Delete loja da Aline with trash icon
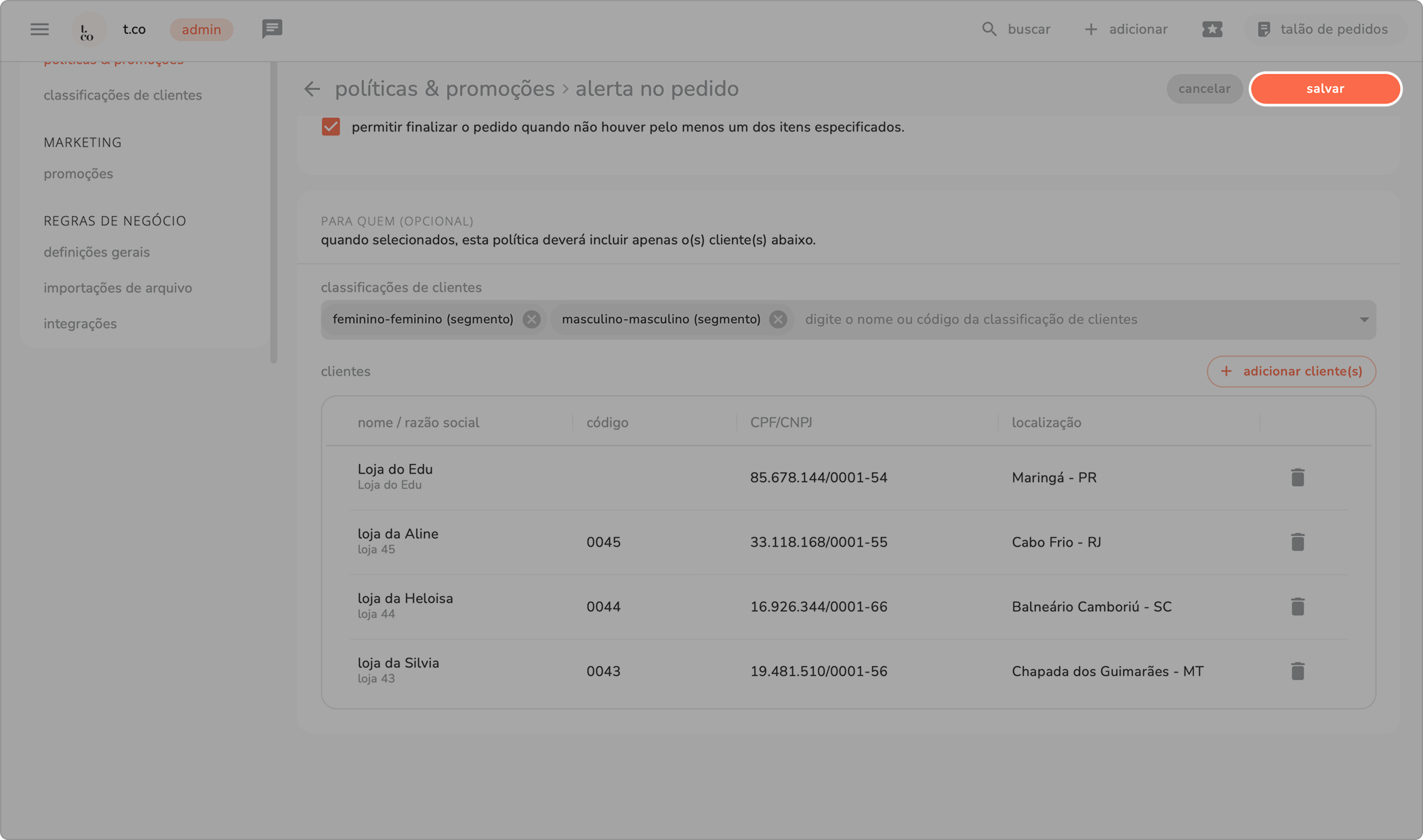 [x=1297, y=542]
